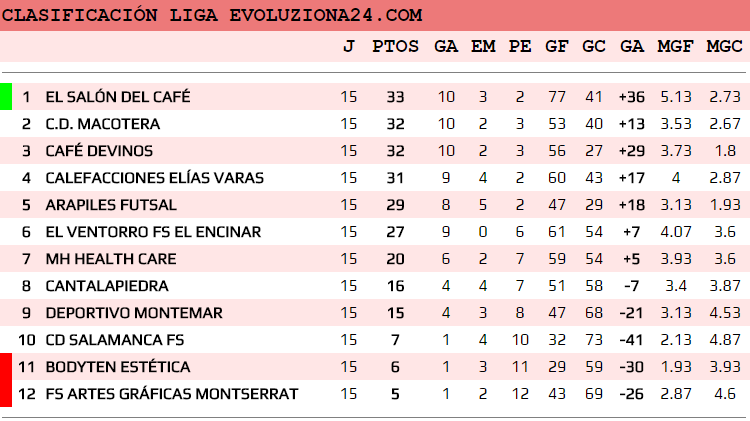Click the EL SALÓN DEL CAFÉ team name
750x421 pixels.
coord(118,97)
